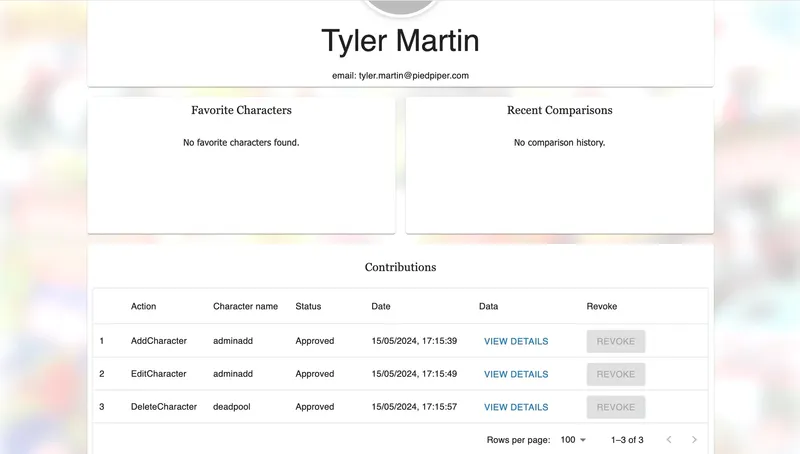Open View Details for DeleteCharacter row
This screenshot has width=800, height=454.
(x=516, y=407)
